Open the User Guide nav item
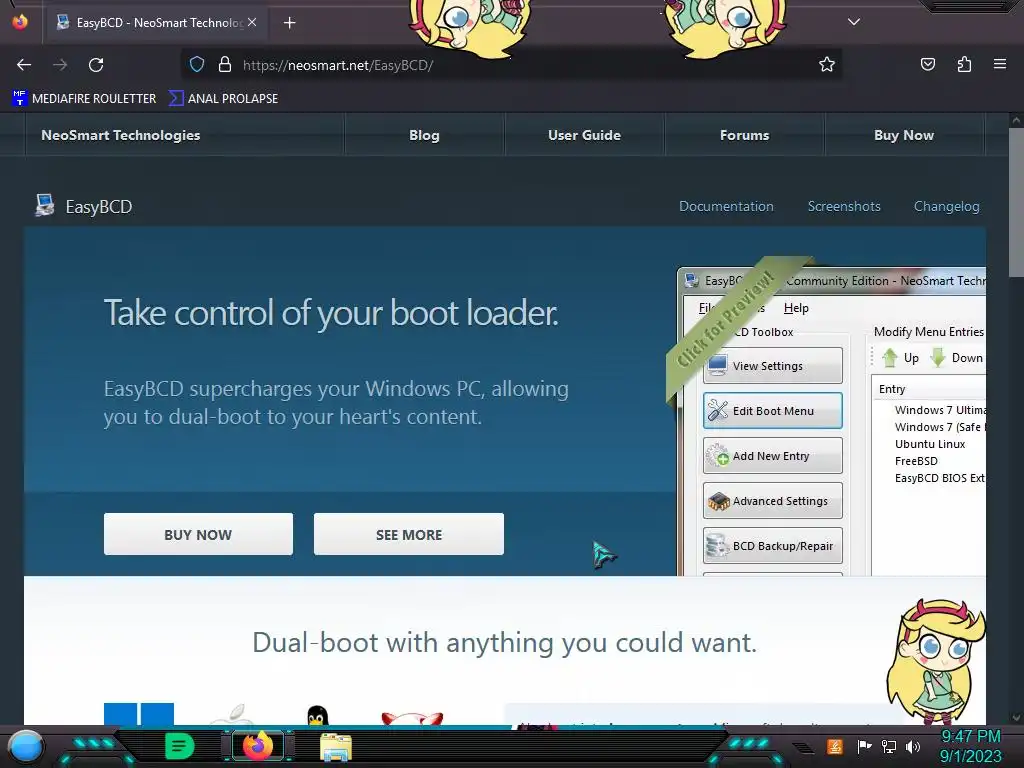The image size is (1024, 768). tap(584, 135)
